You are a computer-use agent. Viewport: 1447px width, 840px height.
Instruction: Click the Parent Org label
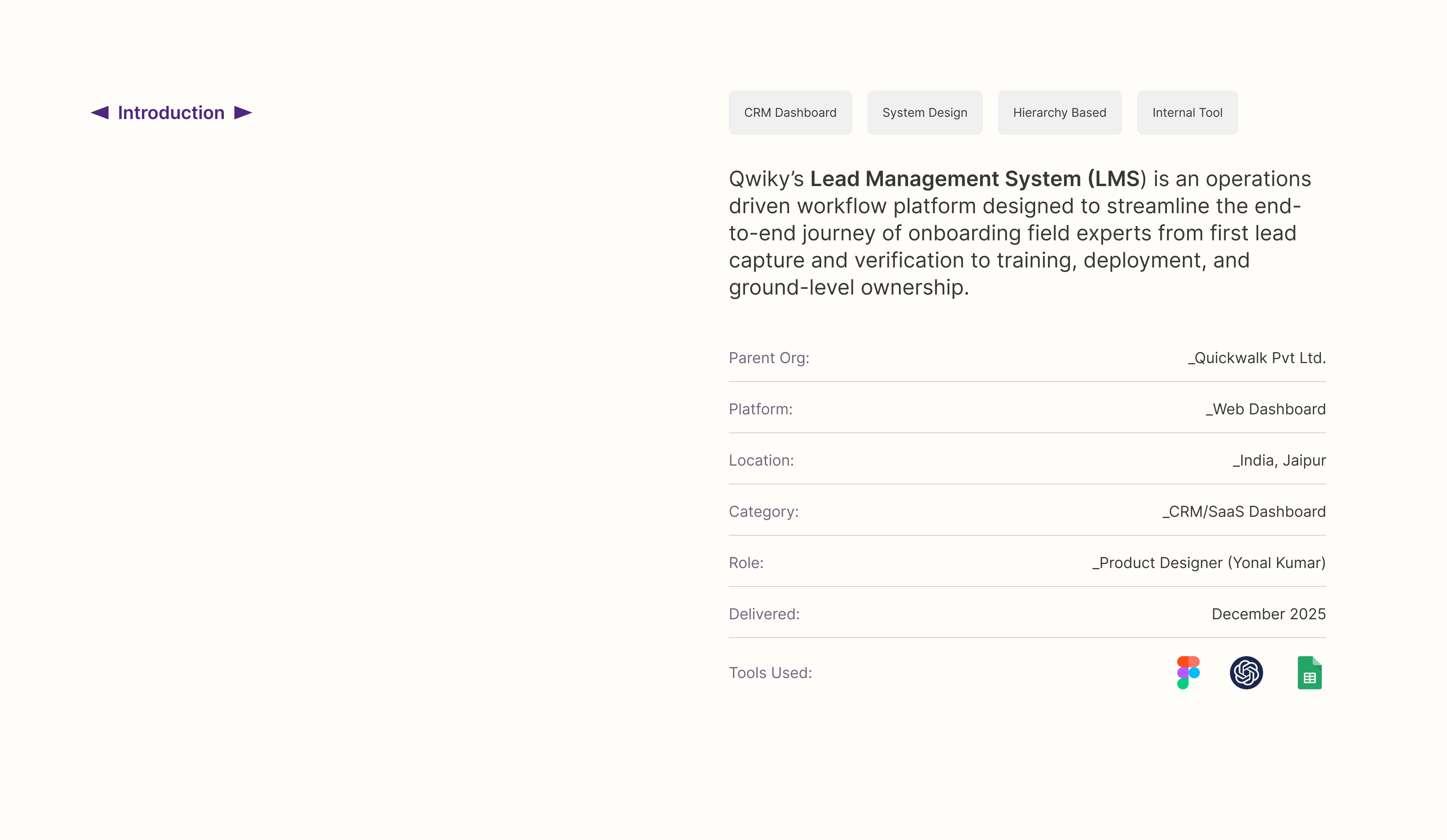point(768,358)
